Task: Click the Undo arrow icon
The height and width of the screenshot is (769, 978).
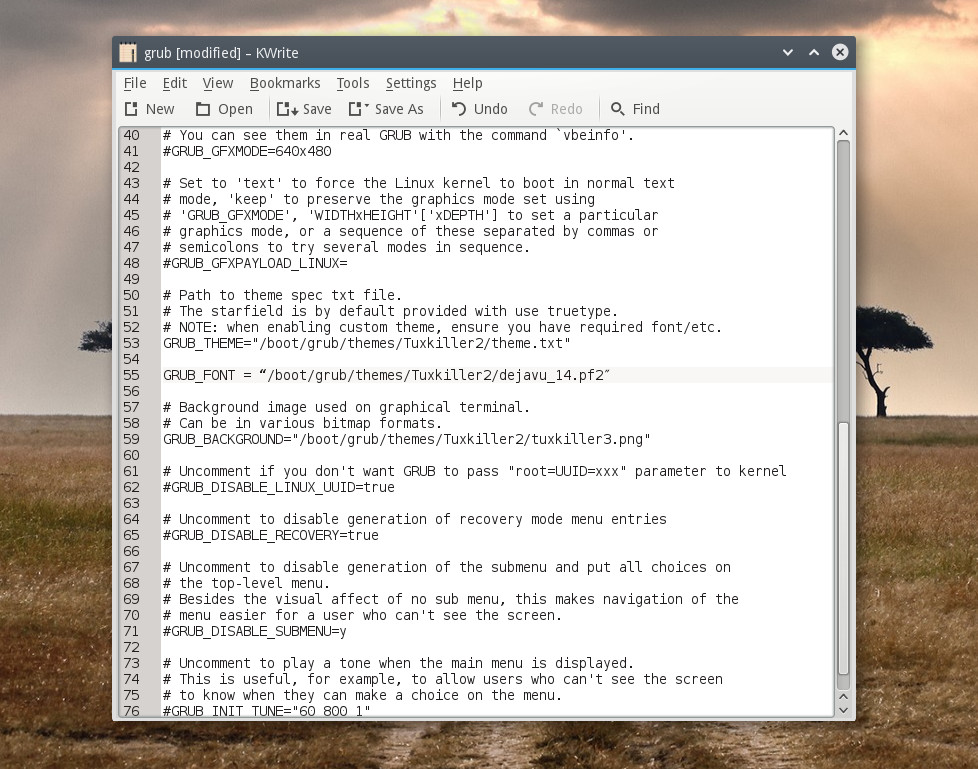Action: (x=459, y=109)
